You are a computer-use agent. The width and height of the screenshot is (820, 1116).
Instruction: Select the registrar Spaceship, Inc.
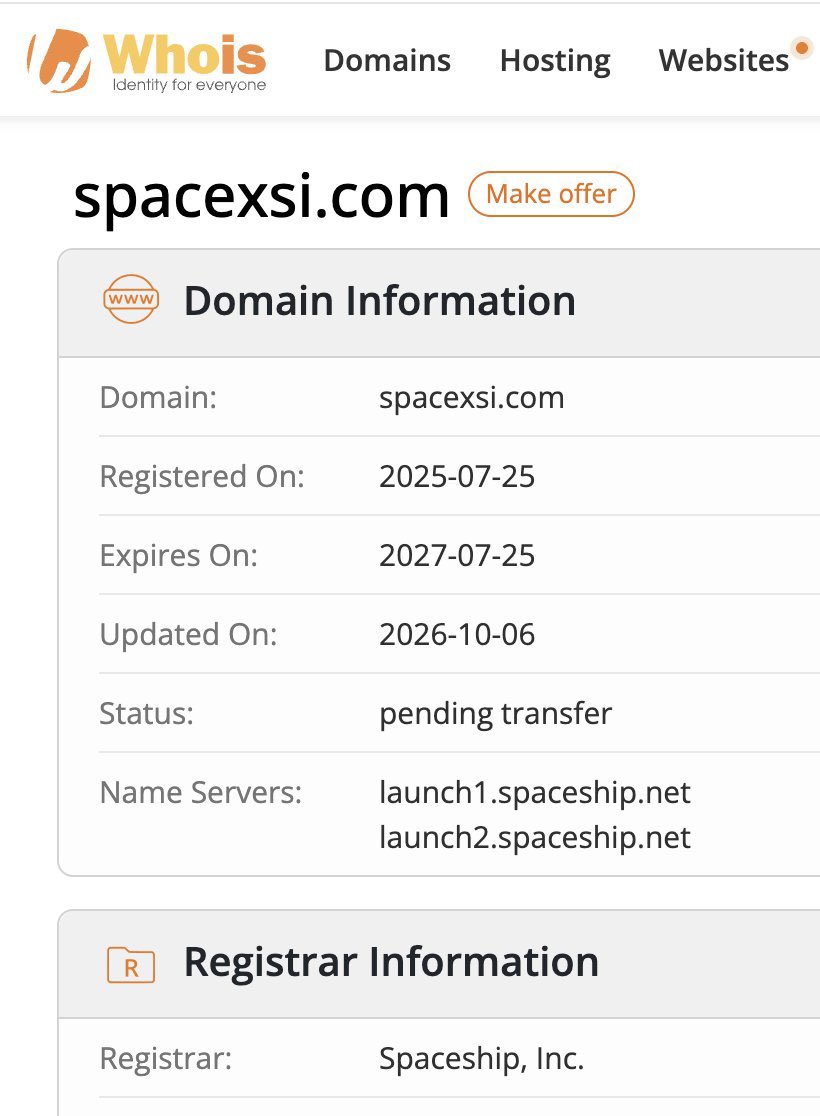click(482, 1059)
